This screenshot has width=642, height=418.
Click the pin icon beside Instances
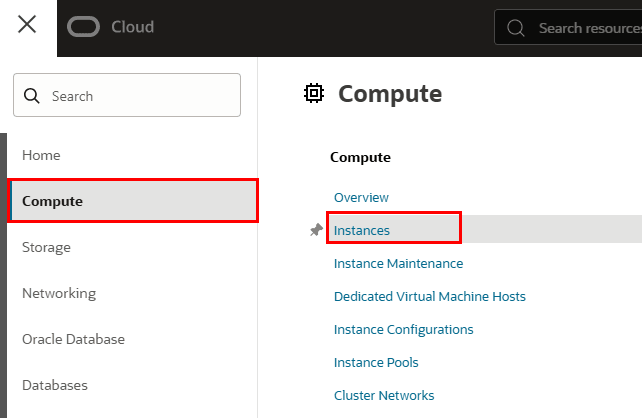click(x=316, y=230)
